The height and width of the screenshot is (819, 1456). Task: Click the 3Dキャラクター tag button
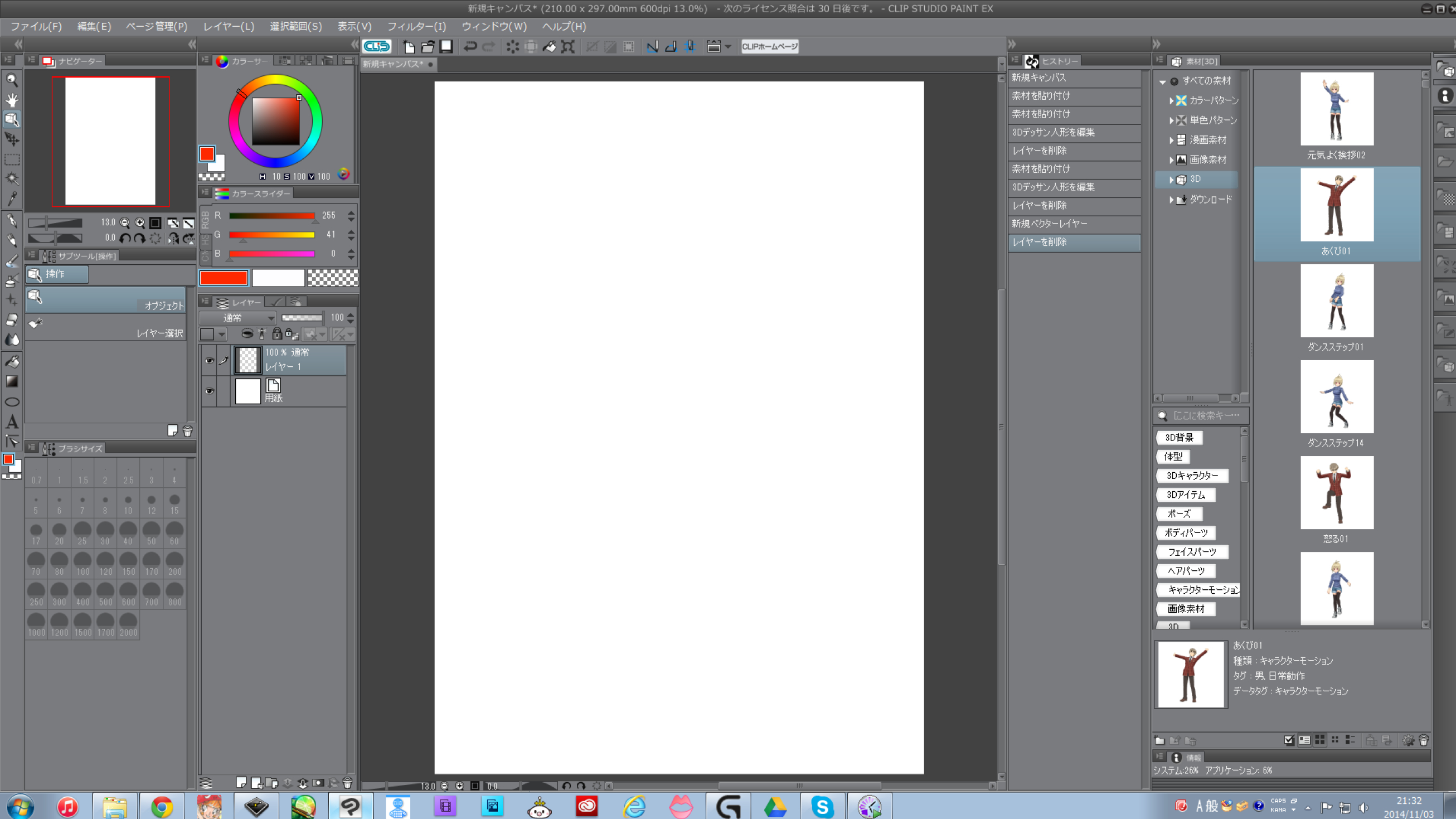(1192, 476)
